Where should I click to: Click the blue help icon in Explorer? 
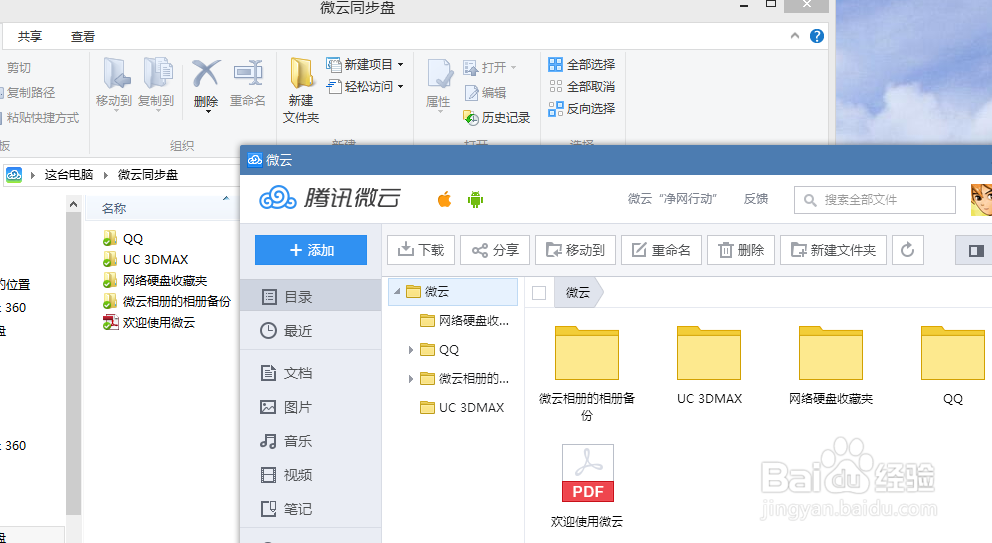pyautogui.click(x=817, y=36)
